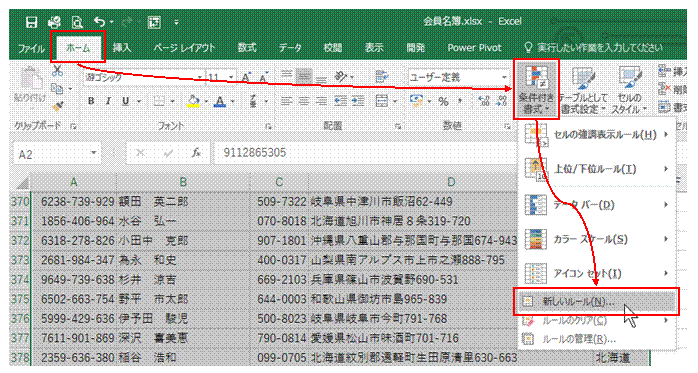
Task: Click the decrease indent icon
Action: click(341, 101)
